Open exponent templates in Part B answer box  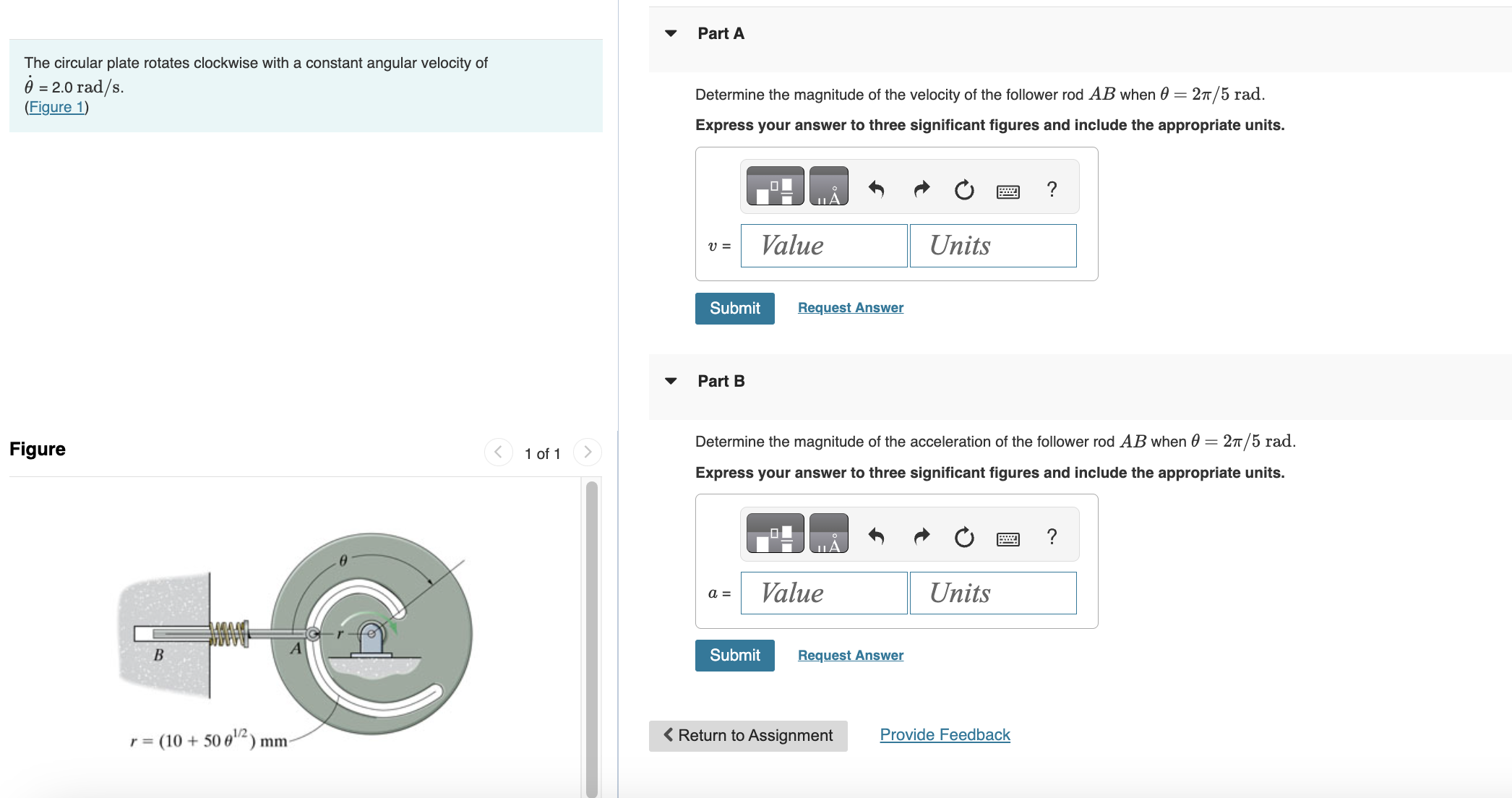(775, 533)
